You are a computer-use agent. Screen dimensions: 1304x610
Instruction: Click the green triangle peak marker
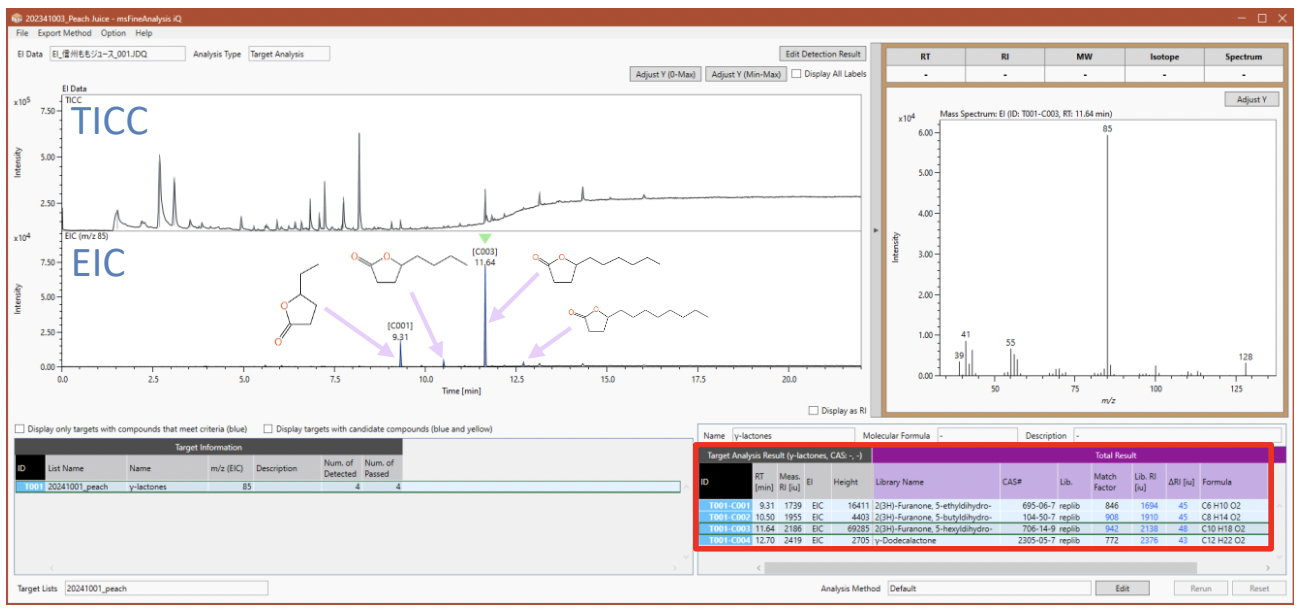pyautogui.click(x=485, y=238)
